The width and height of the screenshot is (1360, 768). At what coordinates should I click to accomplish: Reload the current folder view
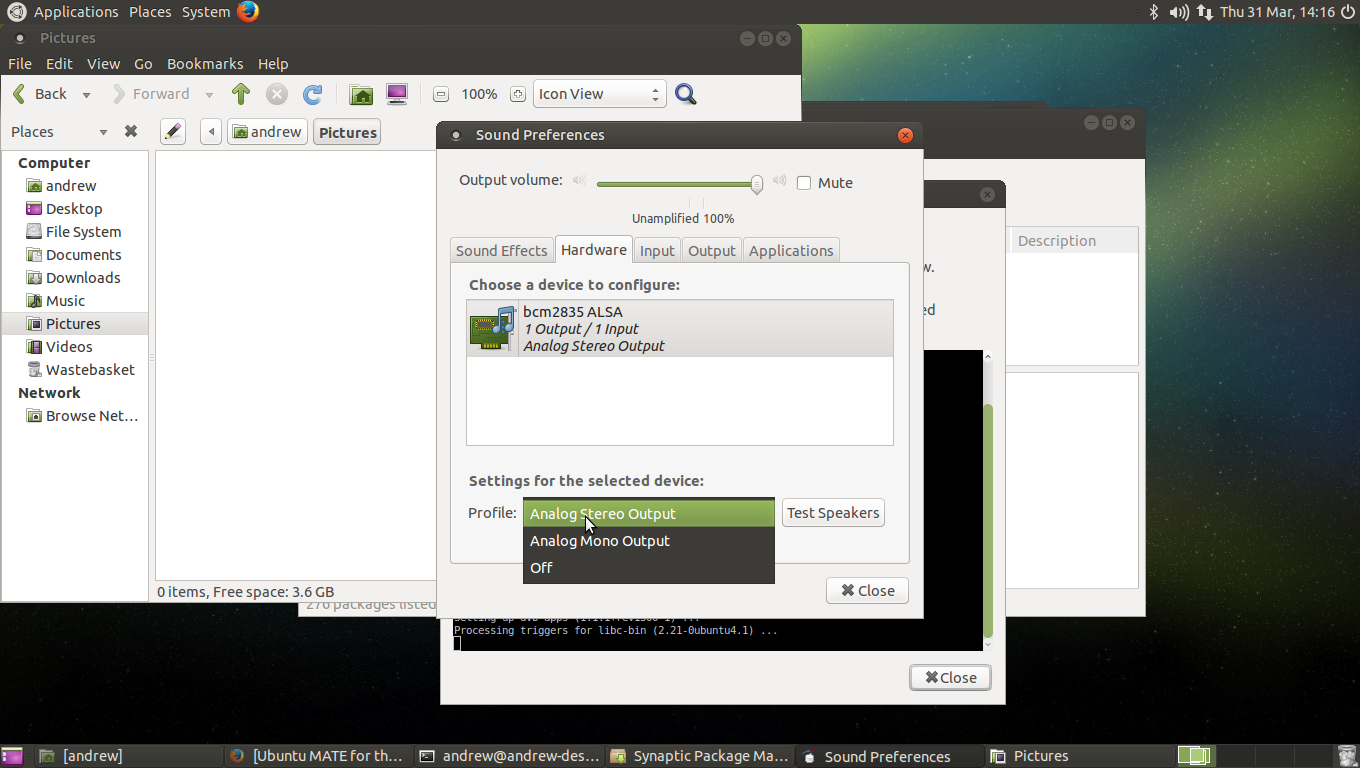pos(313,94)
